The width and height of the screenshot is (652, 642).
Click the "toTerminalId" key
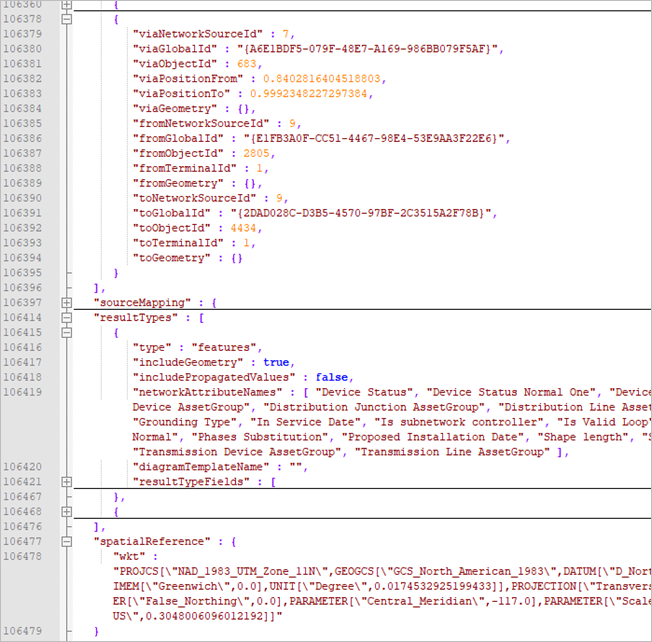pyautogui.click(x=178, y=243)
